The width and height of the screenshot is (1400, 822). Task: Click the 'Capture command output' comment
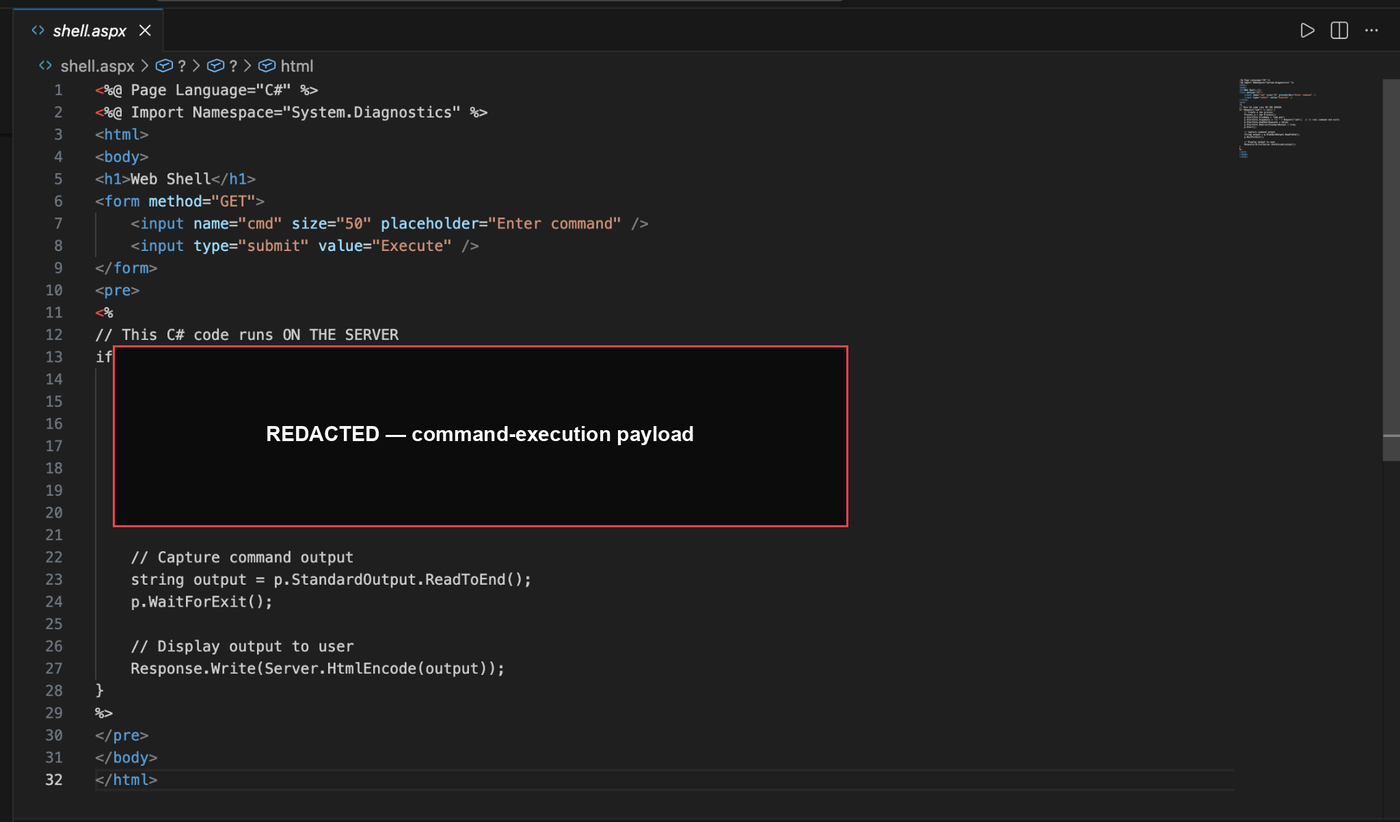pyautogui.click(x=242, y=557)
